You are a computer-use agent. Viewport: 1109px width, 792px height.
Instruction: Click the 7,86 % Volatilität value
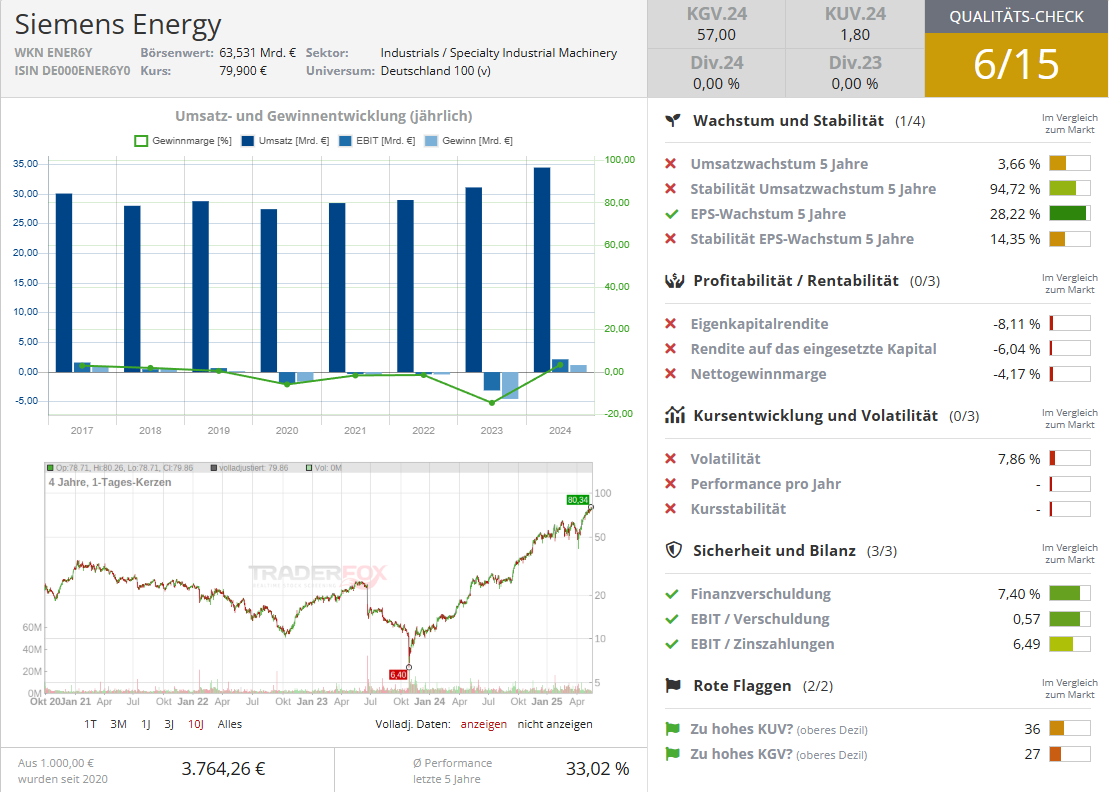pyautogui.click(x=1019, y=459)
